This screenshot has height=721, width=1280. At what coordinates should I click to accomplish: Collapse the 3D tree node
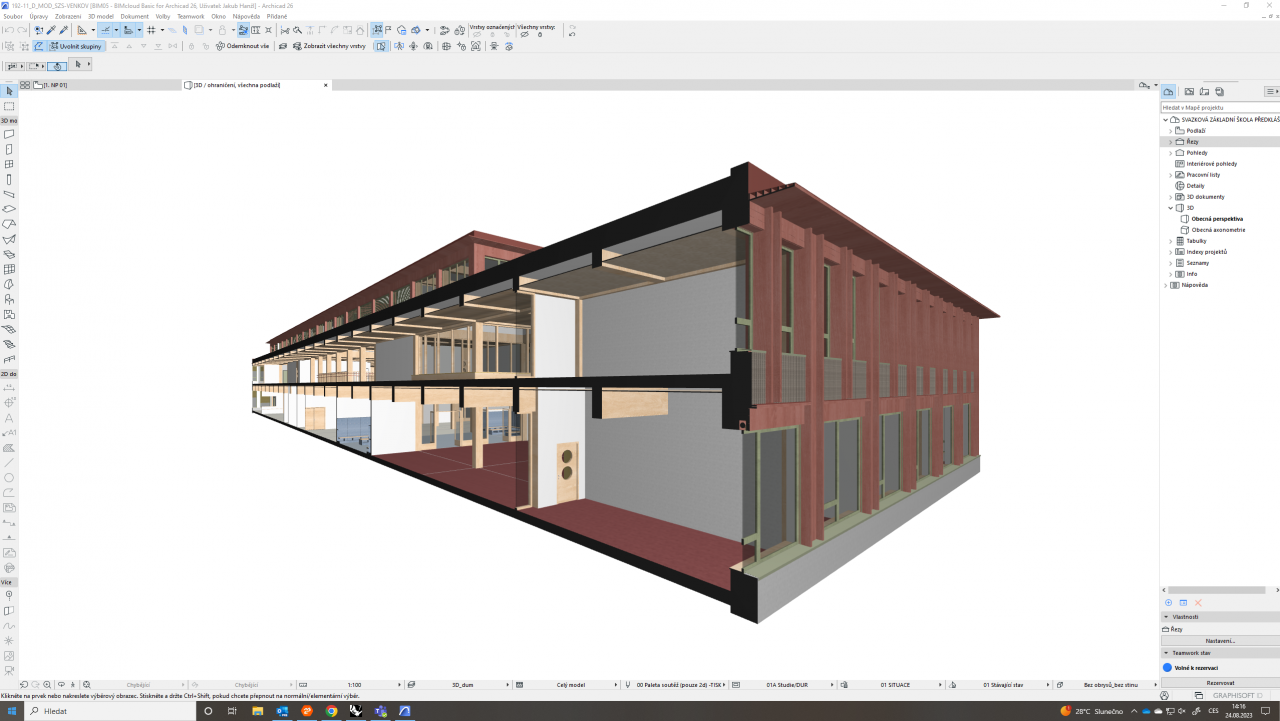pos(1170,208)
